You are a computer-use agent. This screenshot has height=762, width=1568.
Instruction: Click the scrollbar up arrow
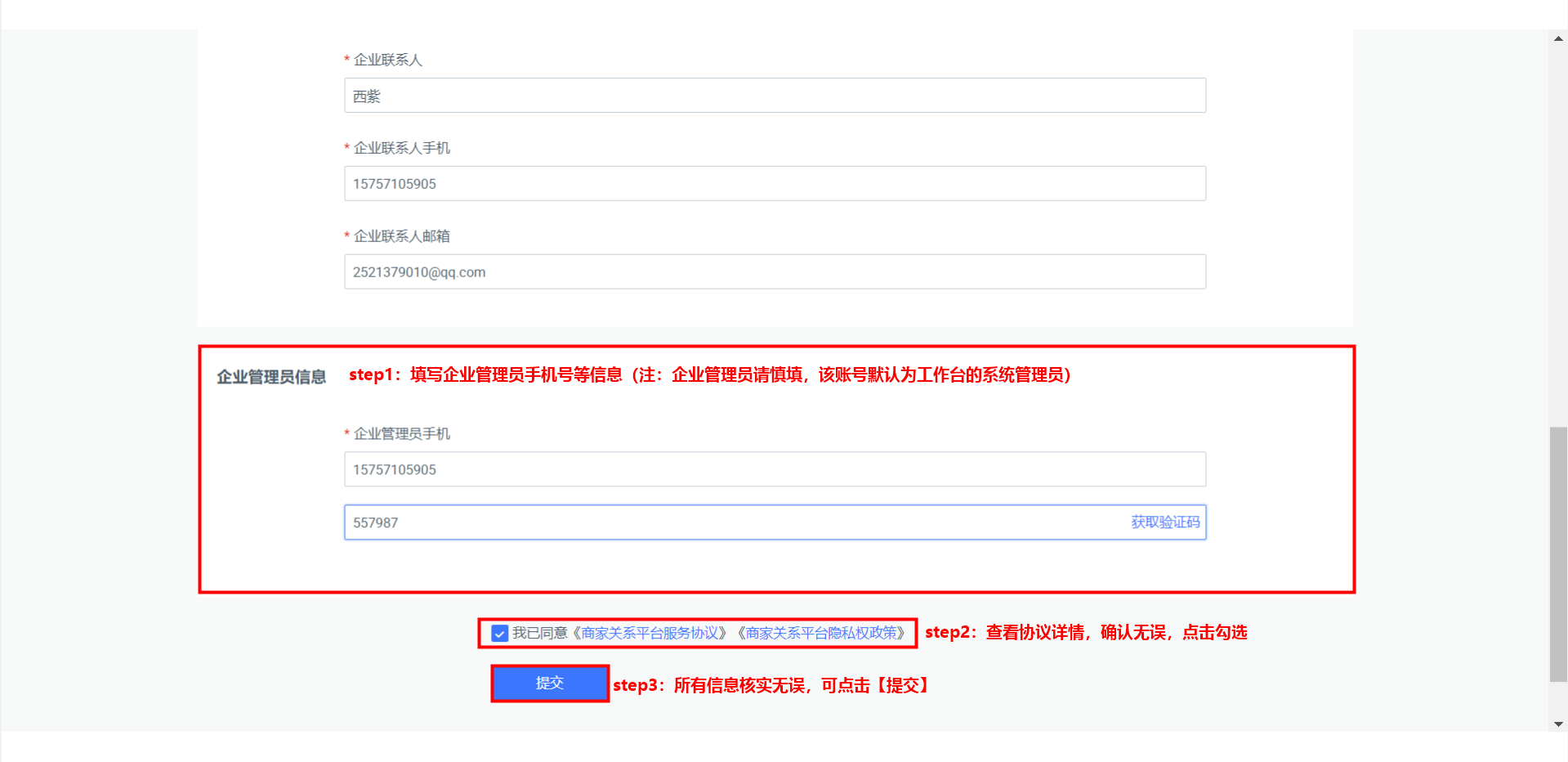tap(1558, 38)
